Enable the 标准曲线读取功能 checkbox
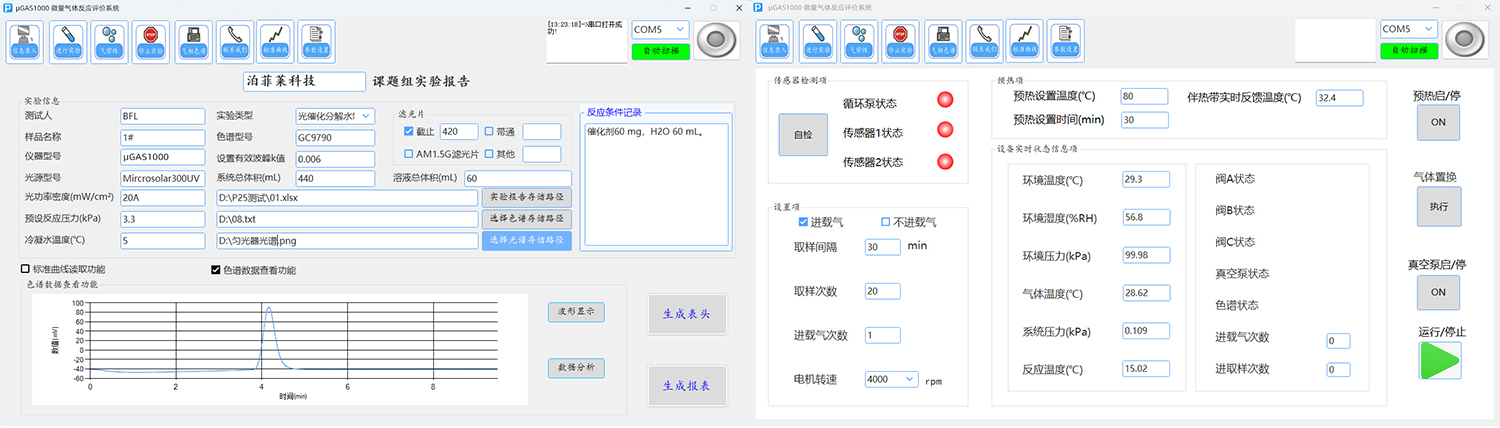 (x=26, y=270)
